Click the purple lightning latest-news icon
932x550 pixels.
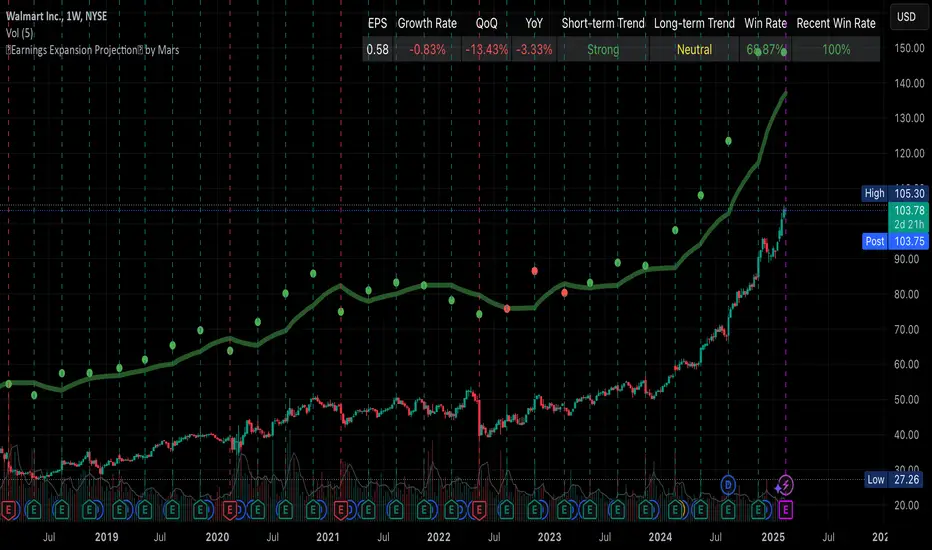tap(786, 485)
